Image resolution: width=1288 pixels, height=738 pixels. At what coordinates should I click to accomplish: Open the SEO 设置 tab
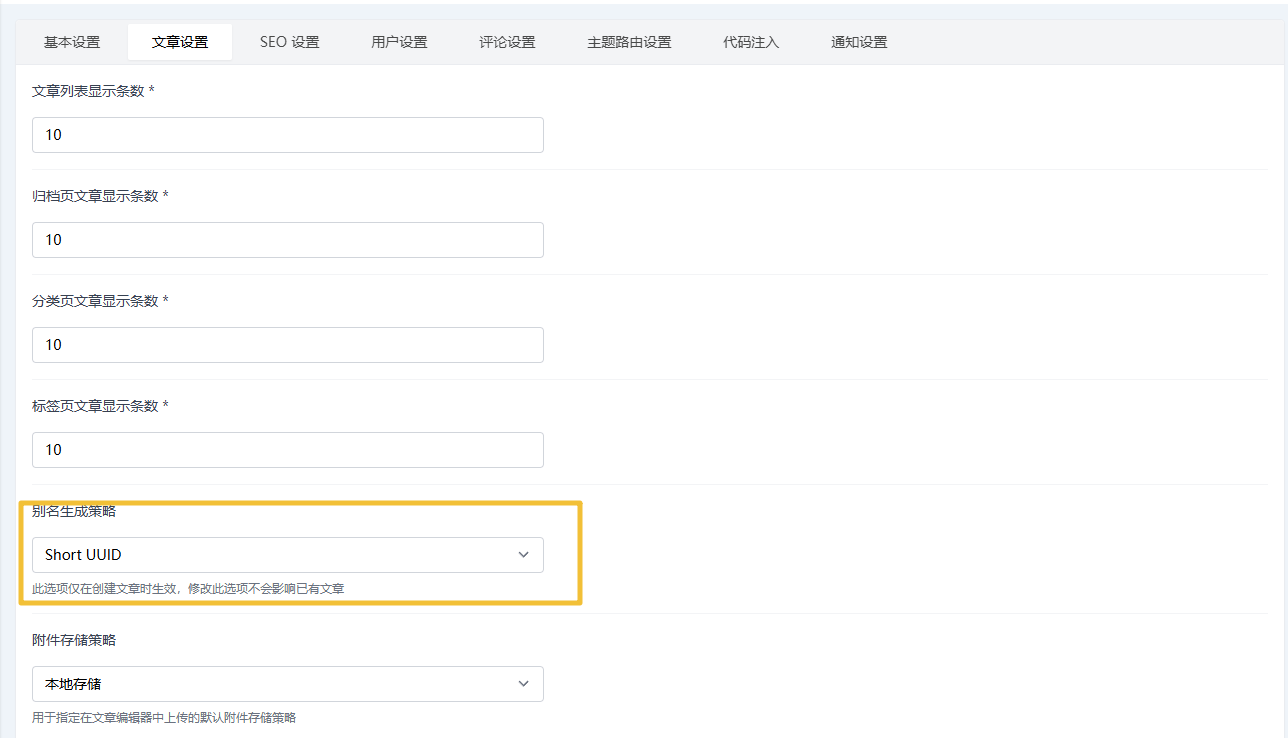coord(289,42)
